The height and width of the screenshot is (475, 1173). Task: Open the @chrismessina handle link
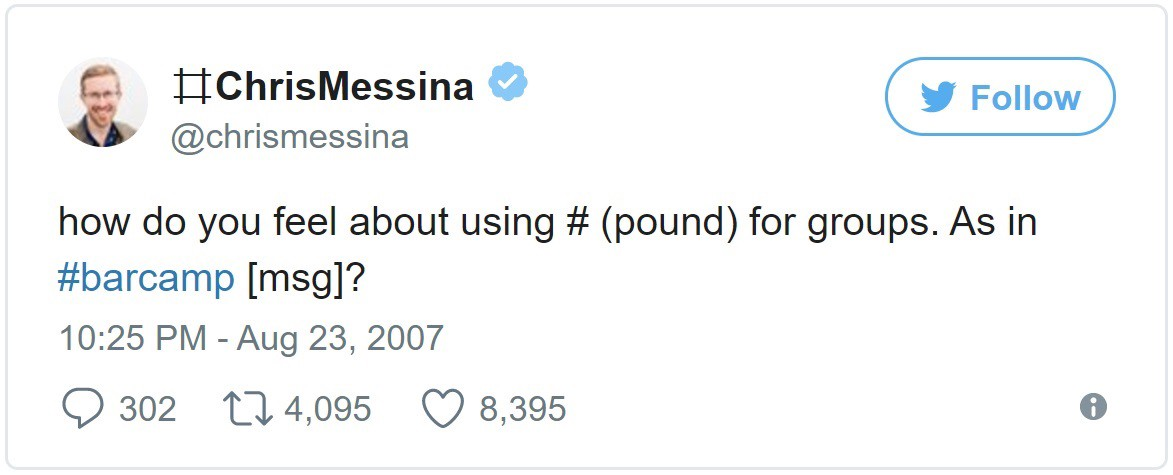point(290,136)
